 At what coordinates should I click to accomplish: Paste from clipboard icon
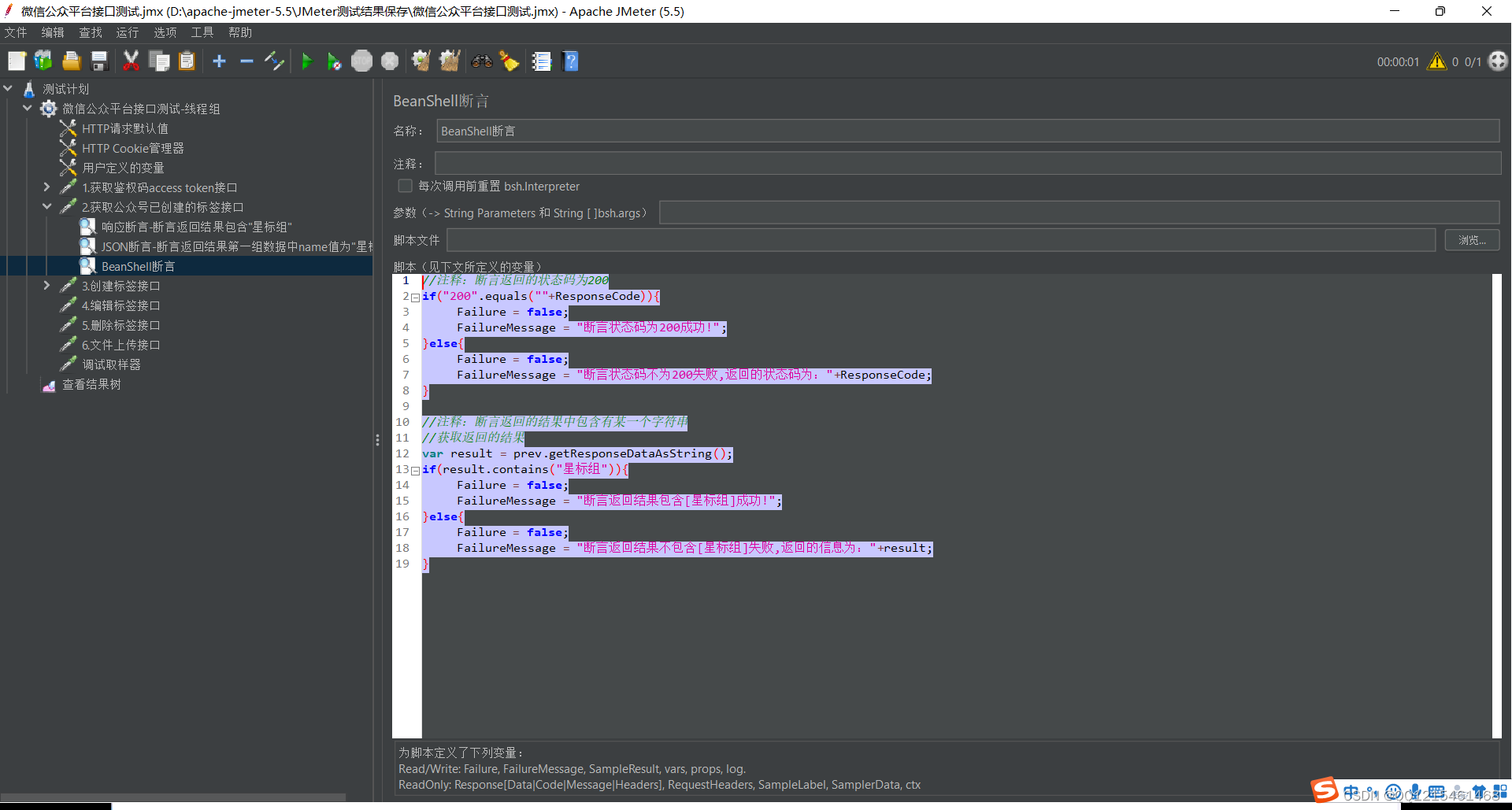(x=187, y=61)
